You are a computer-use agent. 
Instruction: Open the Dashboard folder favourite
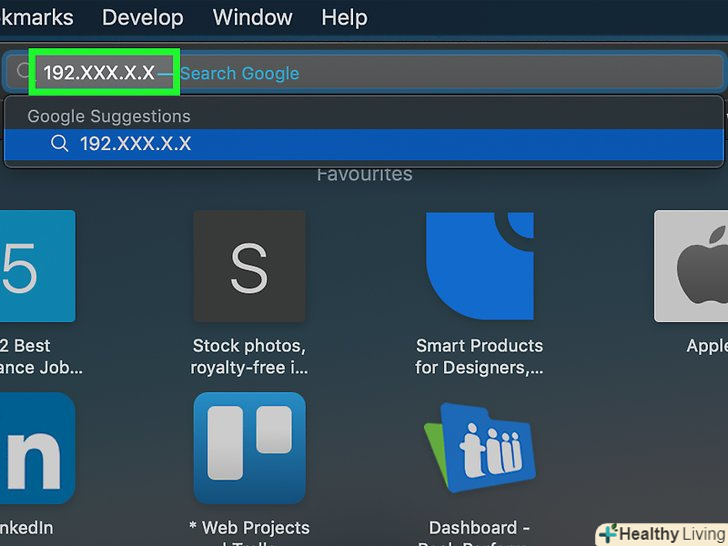(480, 448)
